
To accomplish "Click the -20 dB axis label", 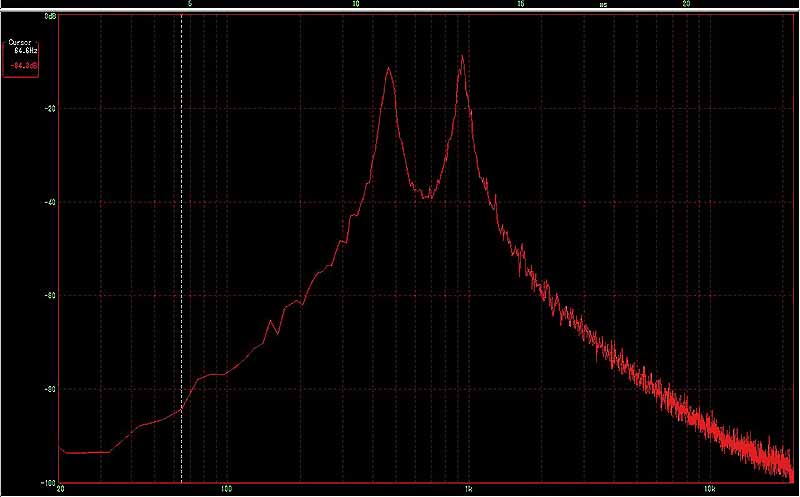I will click(x=50, y=108).
